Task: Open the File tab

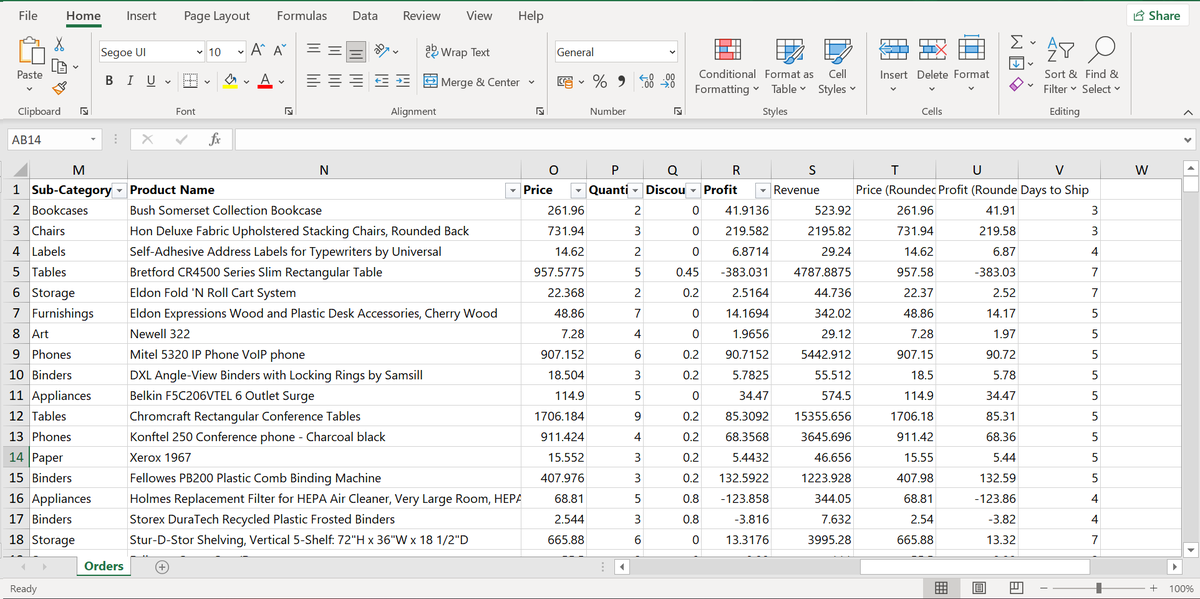Action: pyautogui.click(x=28, y=15)
